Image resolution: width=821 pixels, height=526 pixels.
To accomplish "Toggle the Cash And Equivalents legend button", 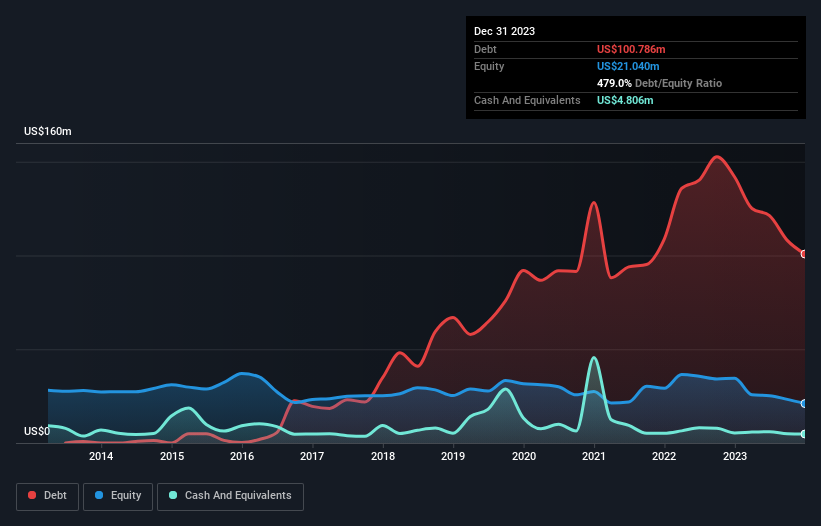I will click(230, 496).
